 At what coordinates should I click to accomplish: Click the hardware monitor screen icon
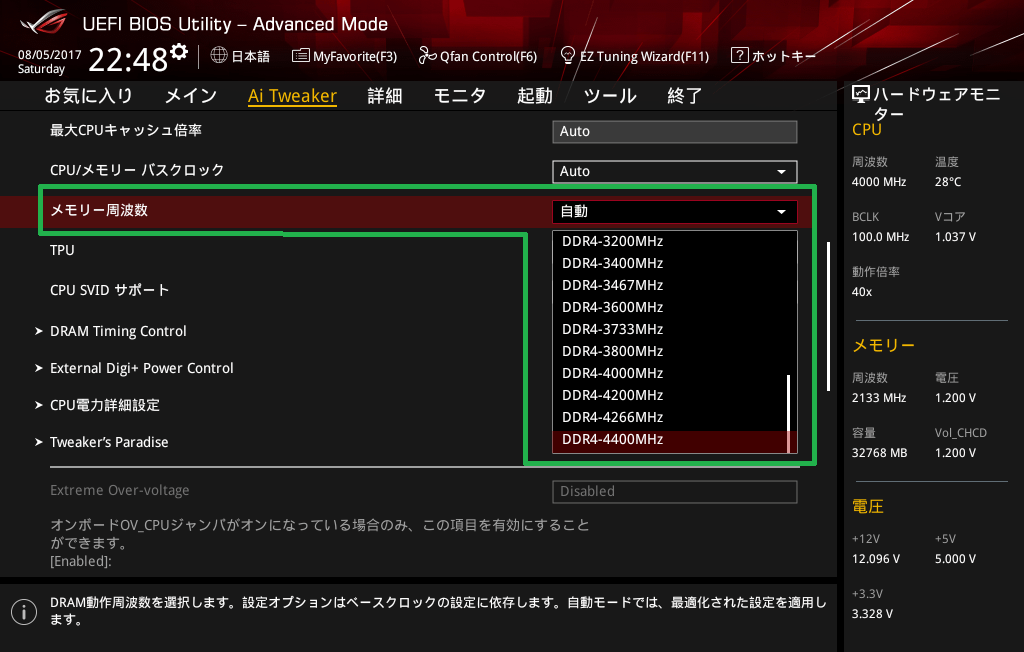861,95
